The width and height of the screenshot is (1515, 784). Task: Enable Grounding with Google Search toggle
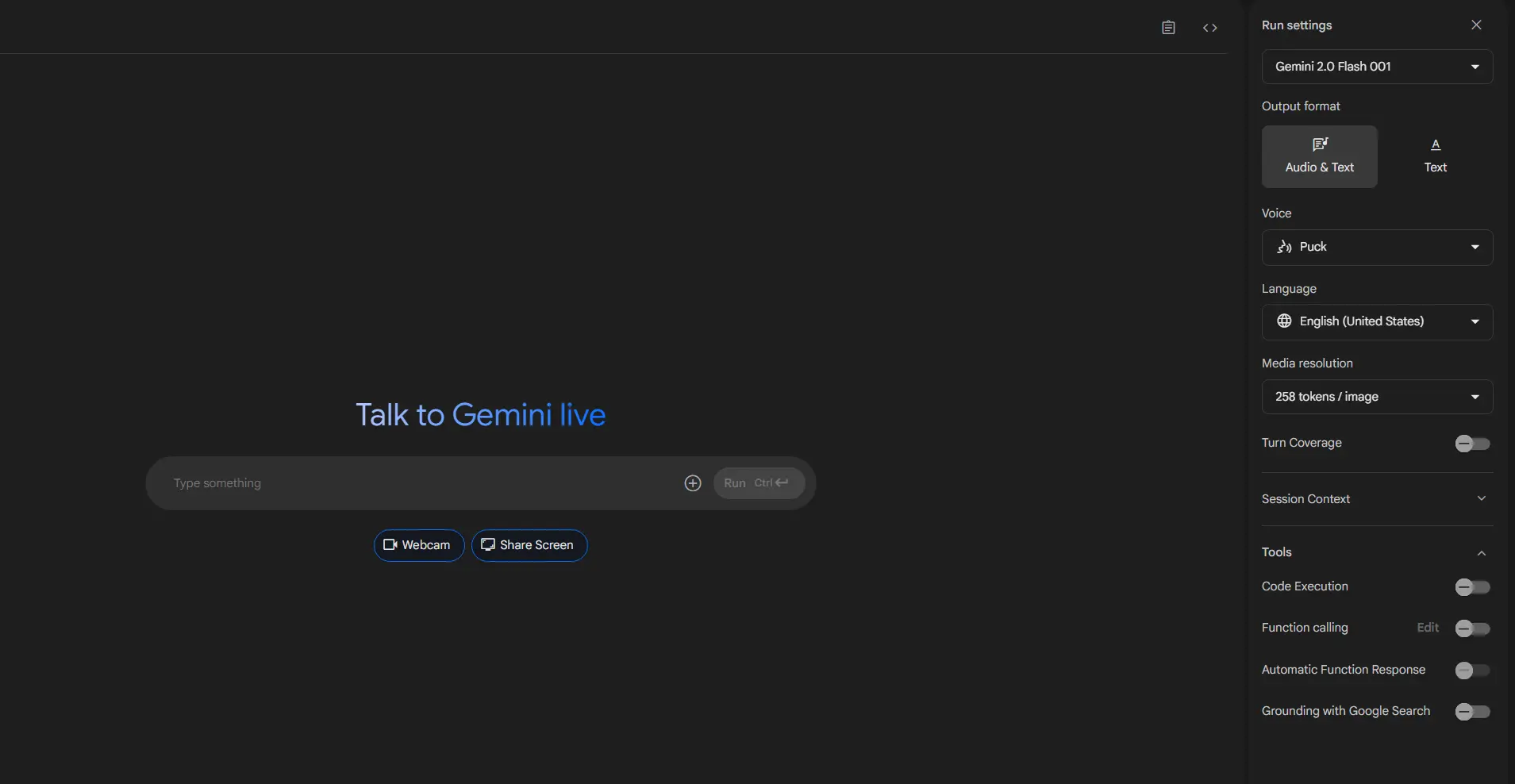click(x=1472, y=712)
